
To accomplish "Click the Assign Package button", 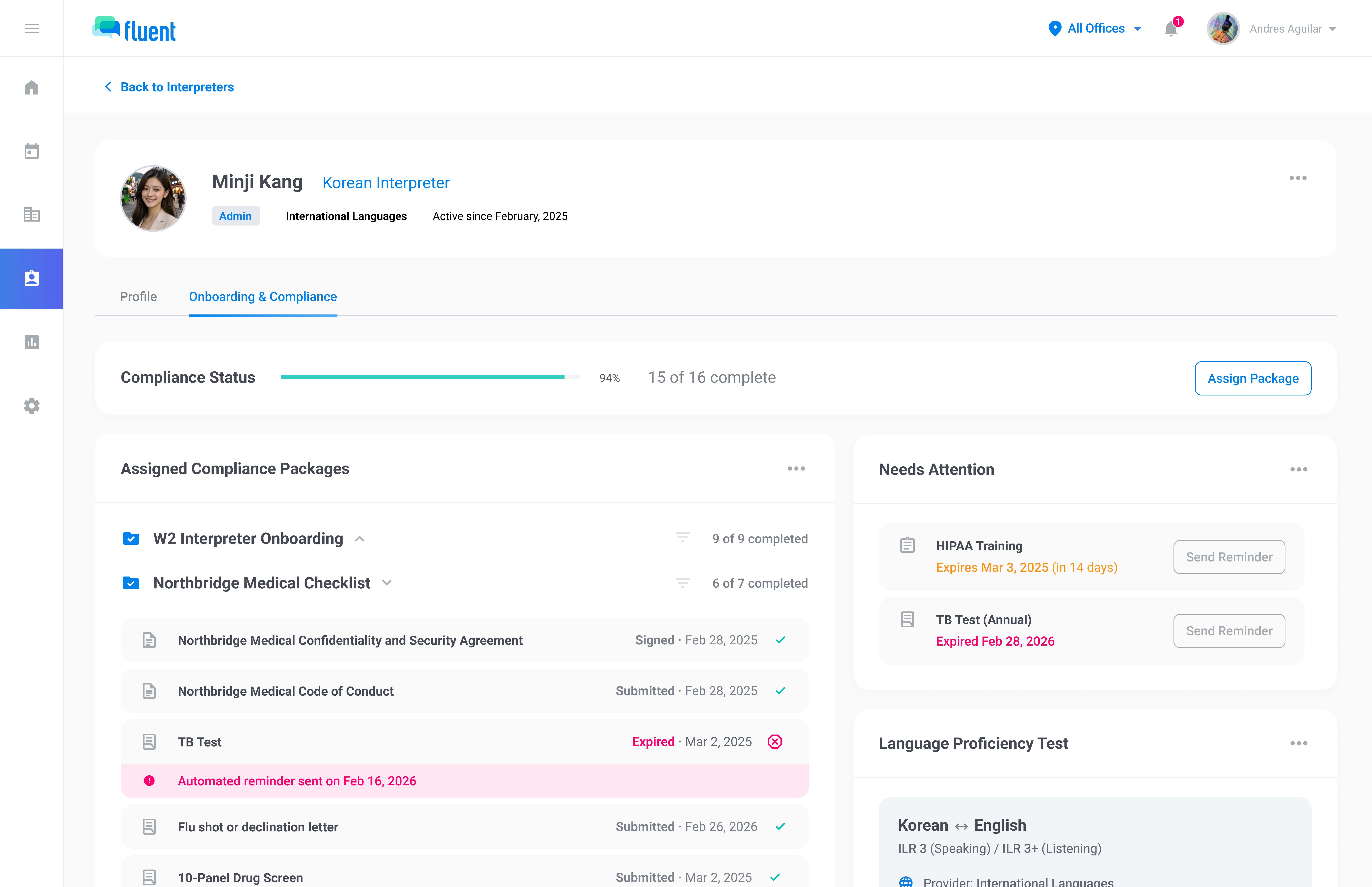I will 1253,378.
